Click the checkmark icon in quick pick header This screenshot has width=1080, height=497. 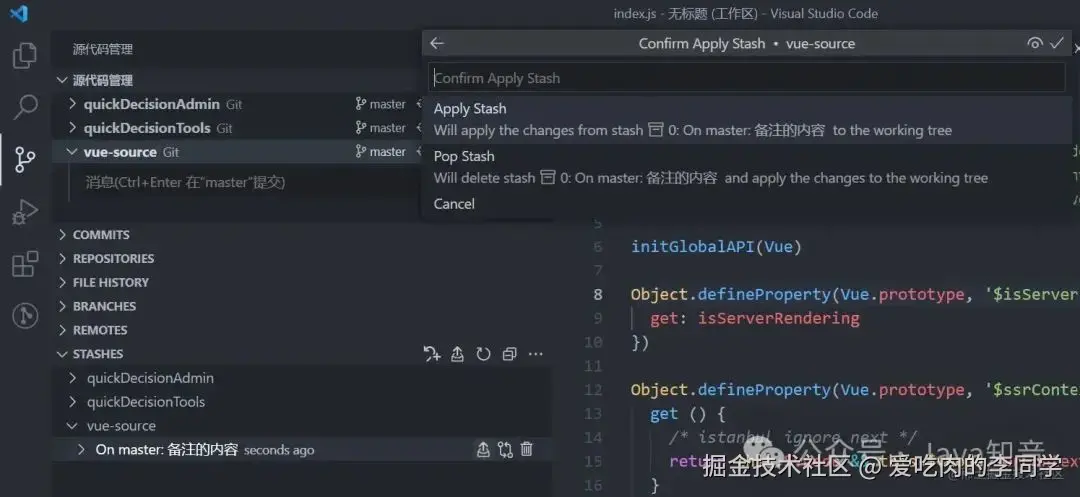(x=1057, y=43)
